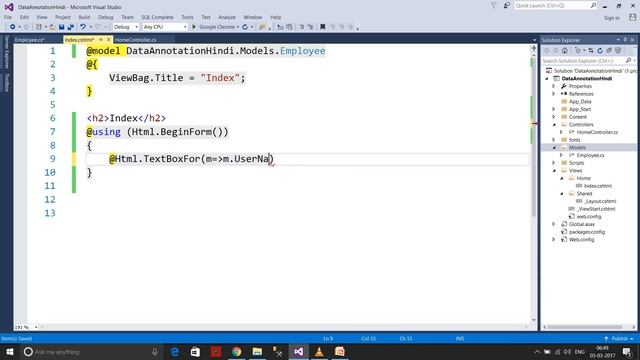The image size is (640, 360).
Task: Click the Save All toolbar icon
Action: coord(71,27)
